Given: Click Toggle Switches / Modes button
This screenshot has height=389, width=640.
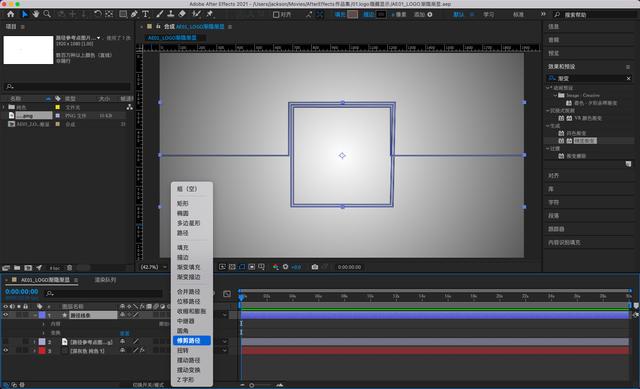Looking at the screenshot, I should (148, 385).
